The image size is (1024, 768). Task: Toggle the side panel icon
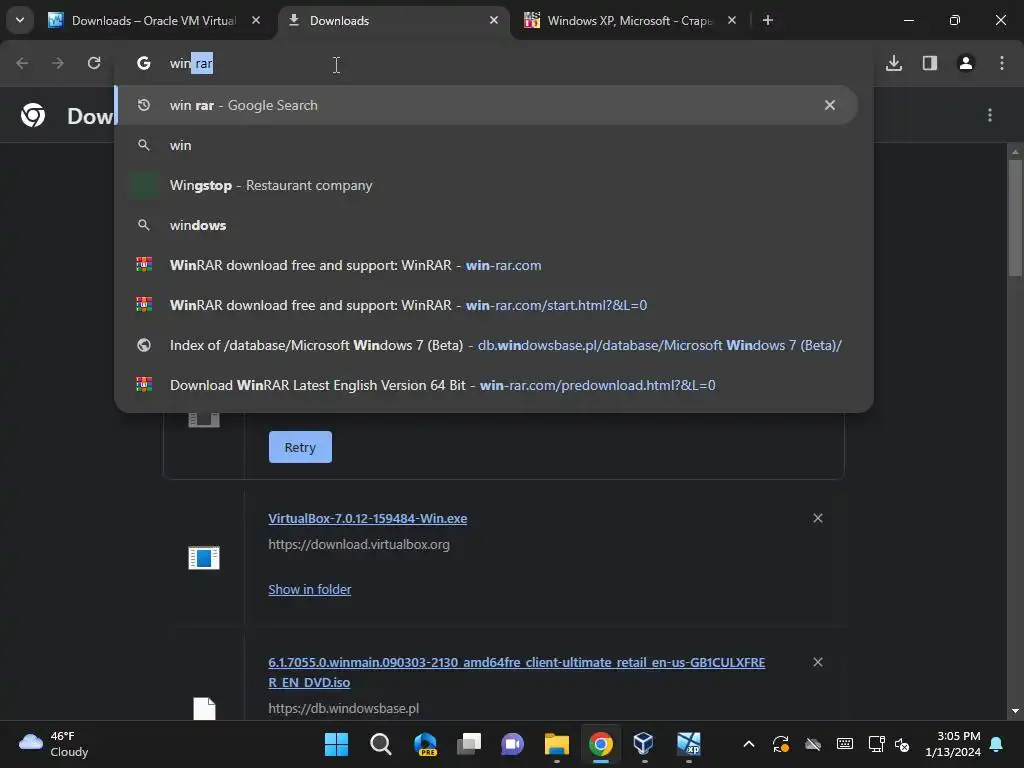(x=930, y=63)
